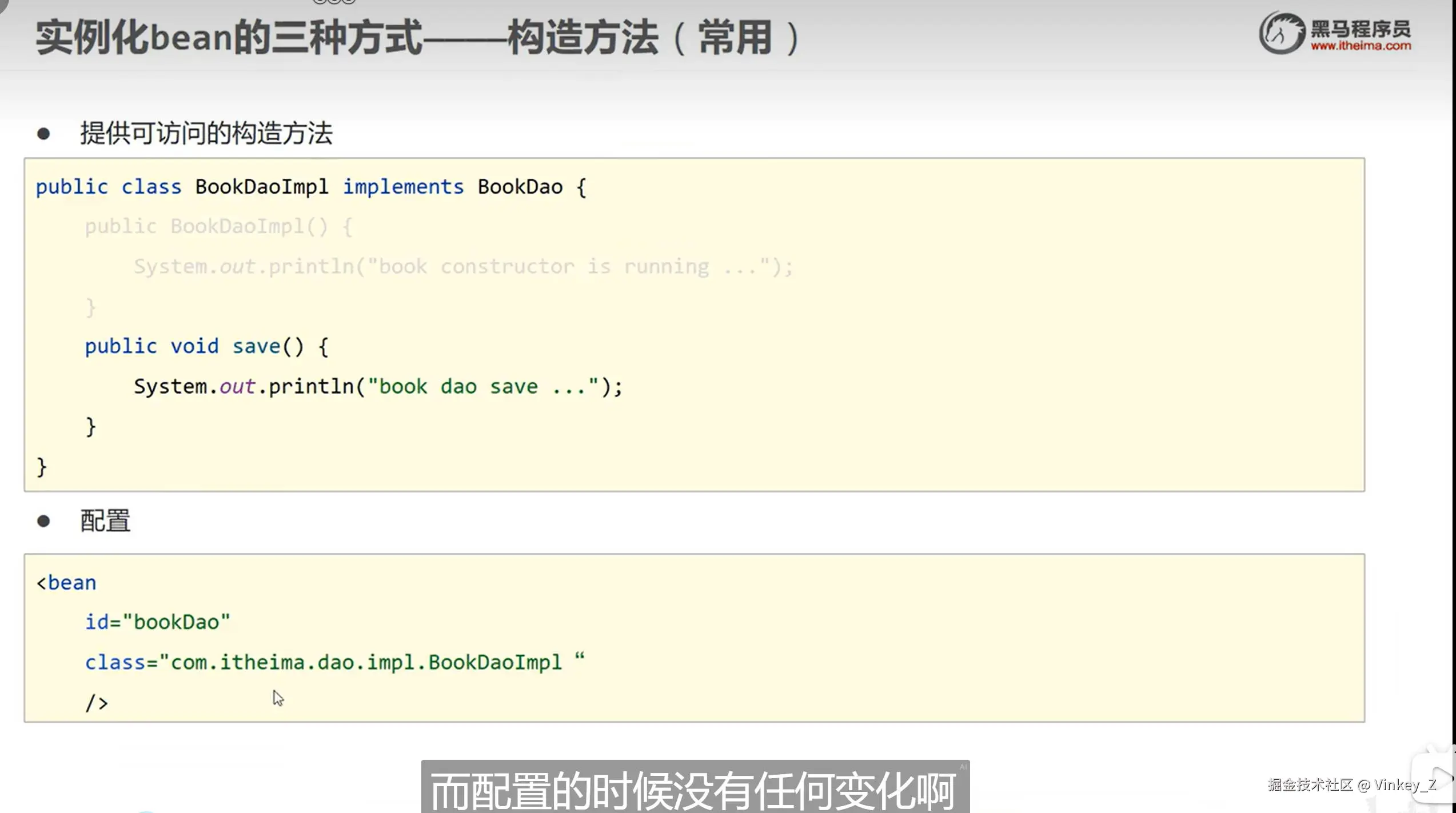Viewport: 1456px width, 813px height.
Task: Click the 掘金技术社区 @ Vinkey_Z watermark
Action: pos(1351,785)
